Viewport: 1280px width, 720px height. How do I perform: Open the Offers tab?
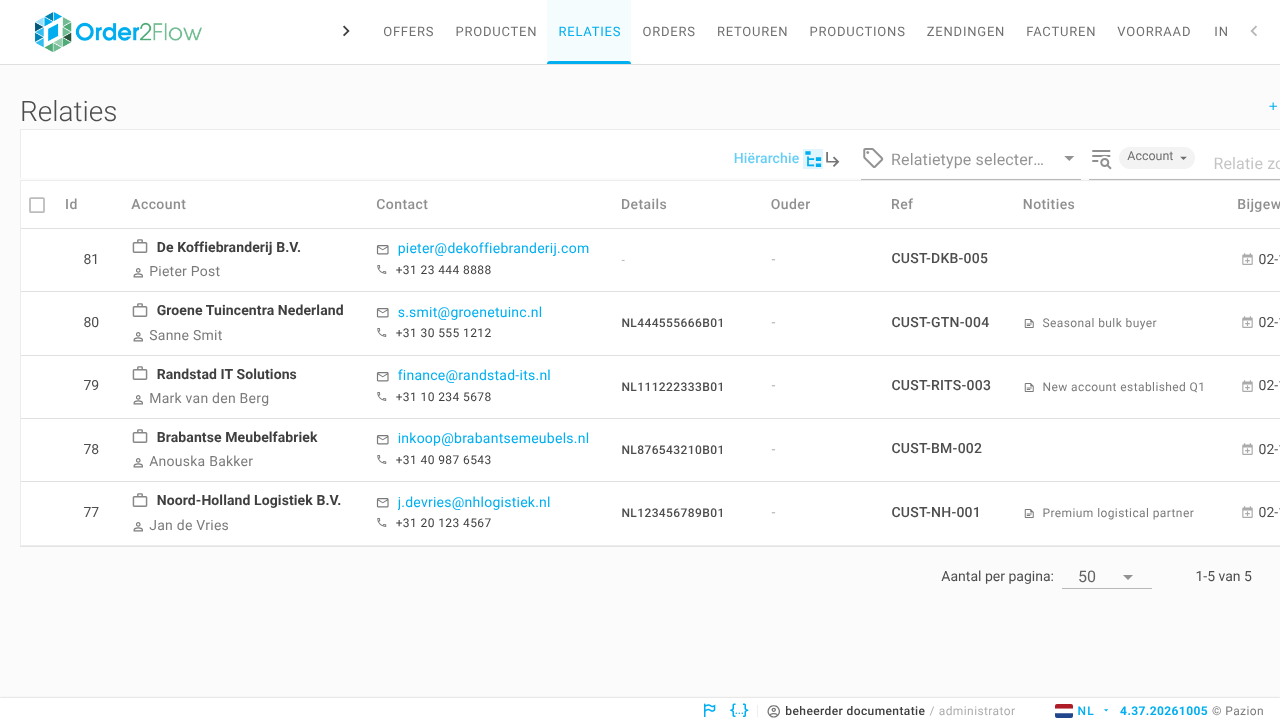click(408, 32)
